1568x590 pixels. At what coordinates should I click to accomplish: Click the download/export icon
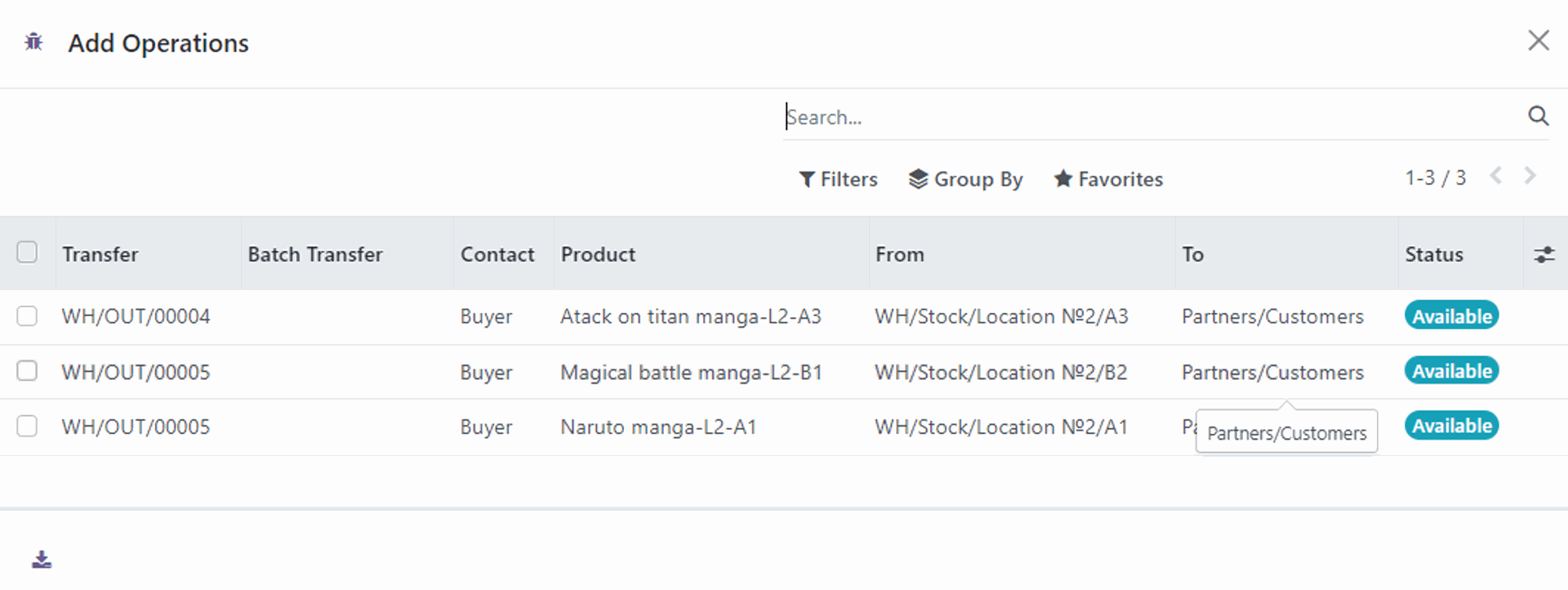42,560
